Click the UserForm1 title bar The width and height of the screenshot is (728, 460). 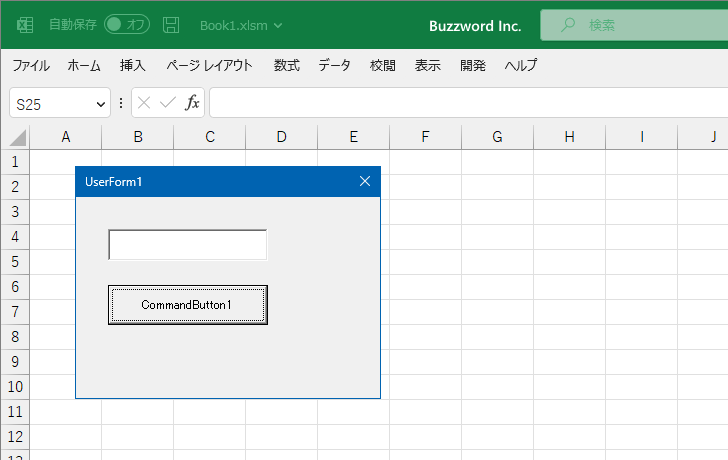[x=228, y=181]
